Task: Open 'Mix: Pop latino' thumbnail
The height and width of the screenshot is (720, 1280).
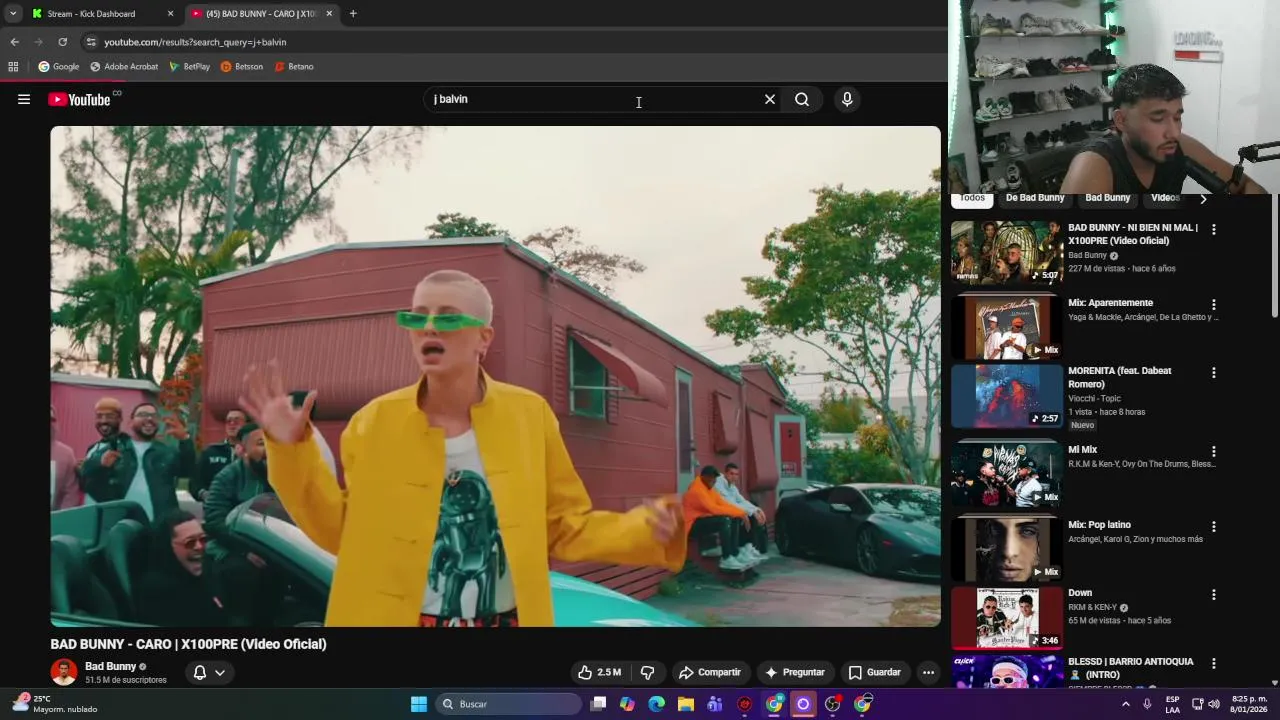Action: tap(1006, 548)
